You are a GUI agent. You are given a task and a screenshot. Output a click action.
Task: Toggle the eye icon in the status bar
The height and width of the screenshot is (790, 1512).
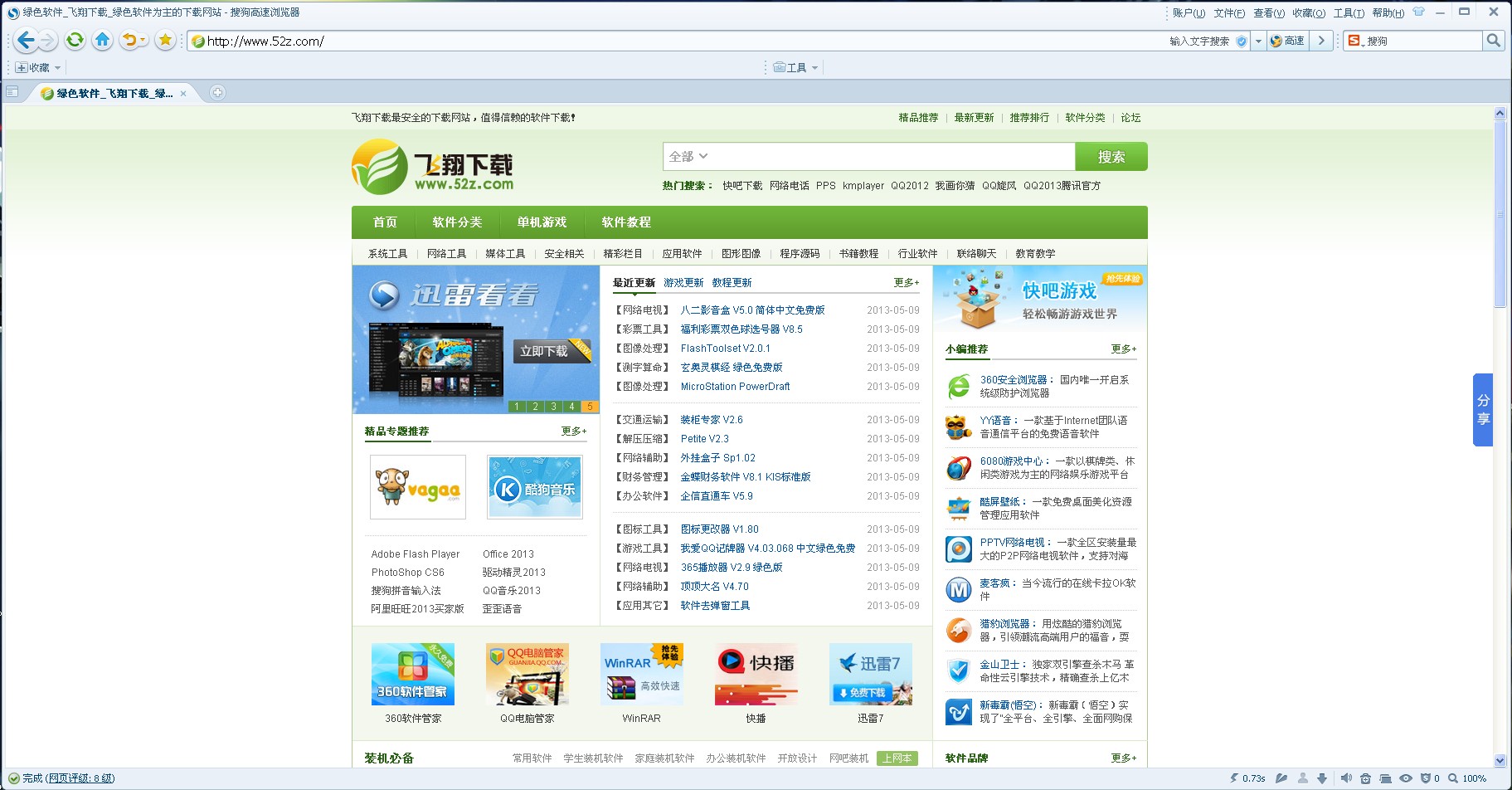(x=1406, y=778)
